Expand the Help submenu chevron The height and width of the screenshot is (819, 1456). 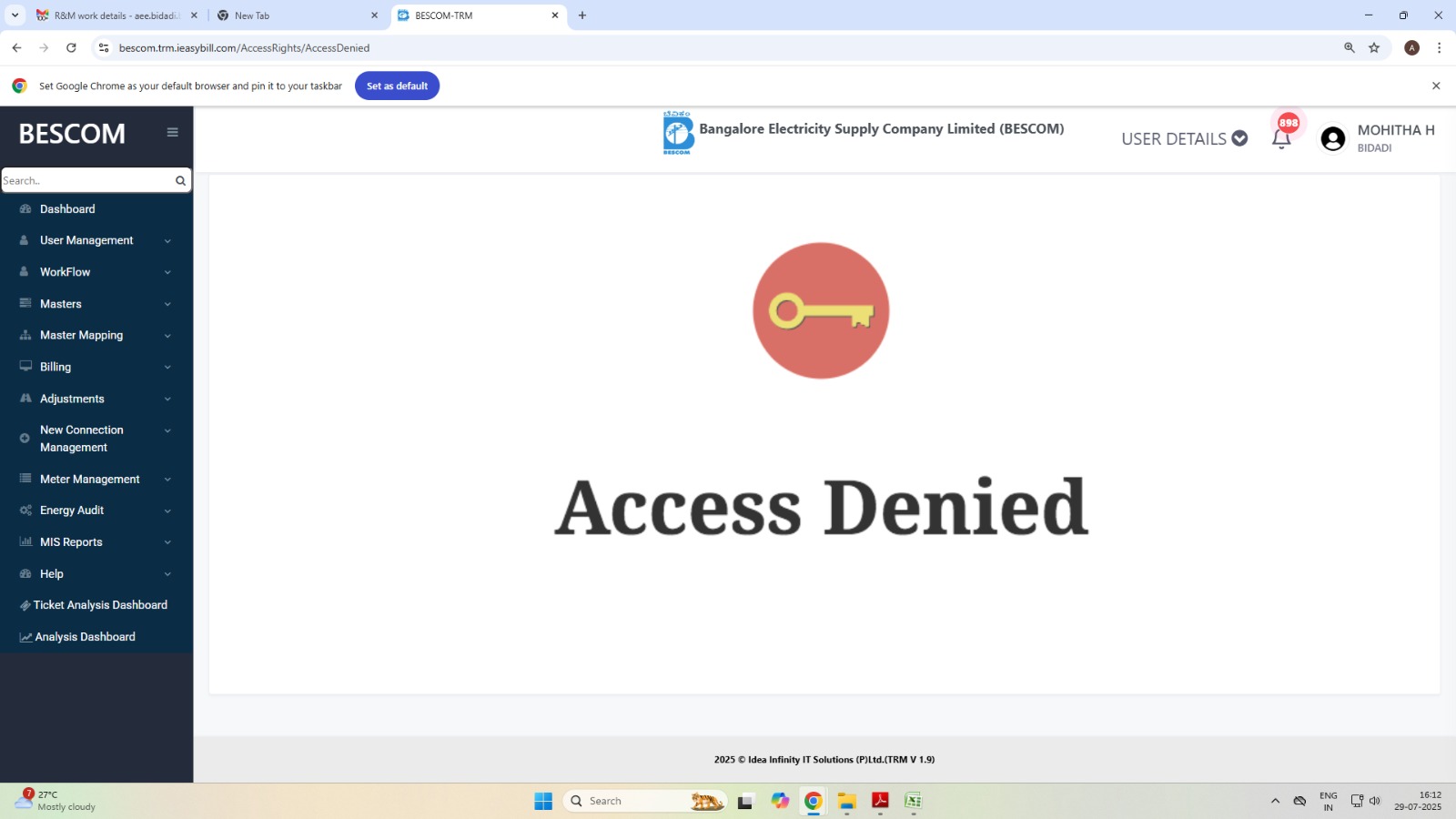point(167,574)
